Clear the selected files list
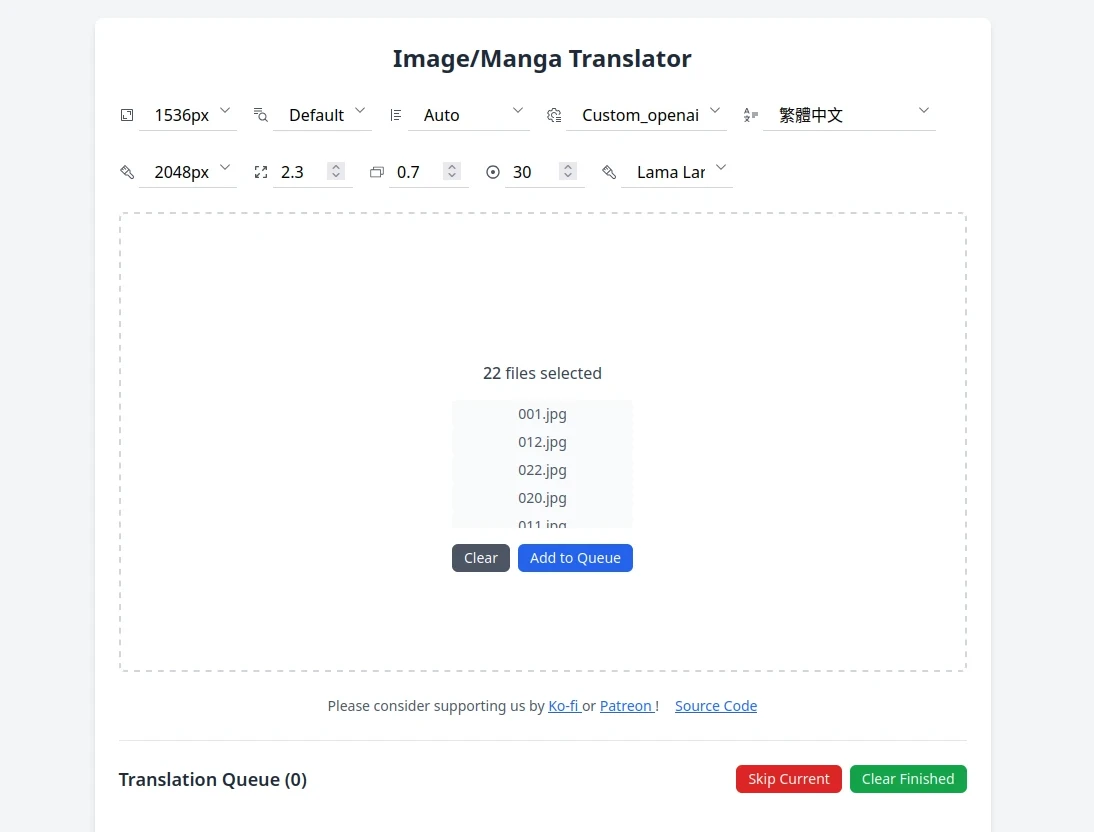This screenshot has height=832, width=1094. [481, 558]
